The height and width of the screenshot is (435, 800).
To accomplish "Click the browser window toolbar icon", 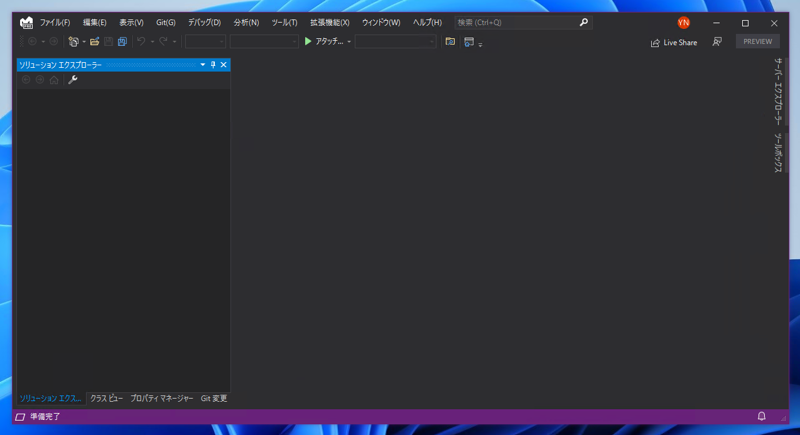I will (469, 42).
